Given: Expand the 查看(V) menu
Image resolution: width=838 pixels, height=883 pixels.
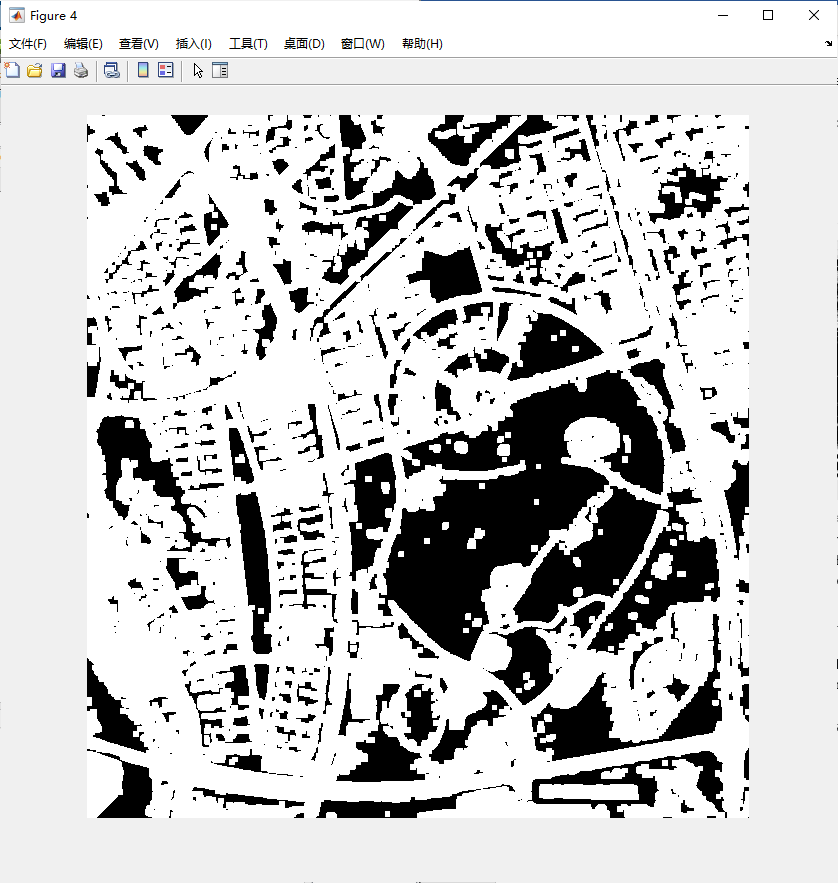Looking at the screenshot, I should click(x=138, y=44).
